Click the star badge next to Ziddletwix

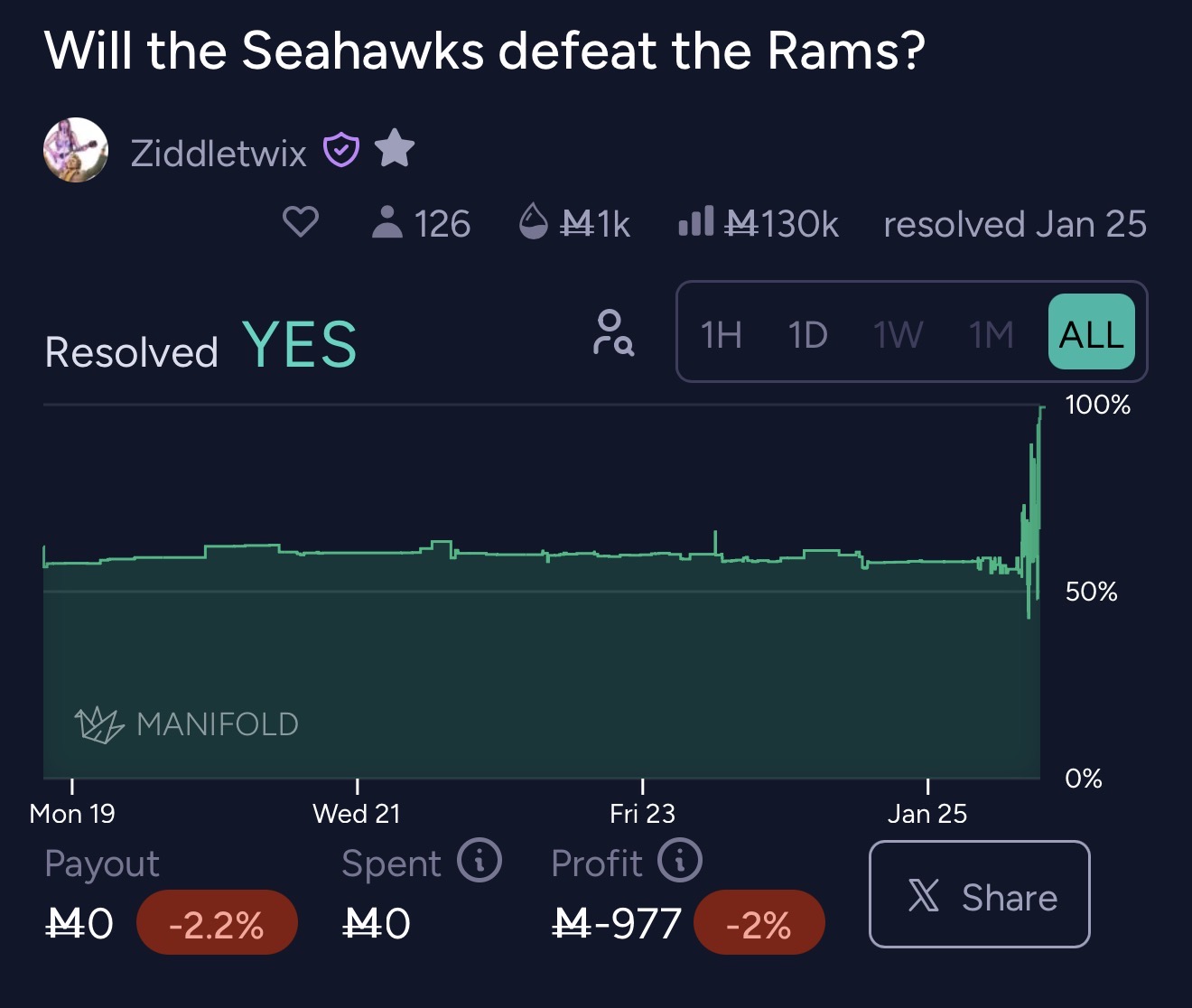point(394,148)
